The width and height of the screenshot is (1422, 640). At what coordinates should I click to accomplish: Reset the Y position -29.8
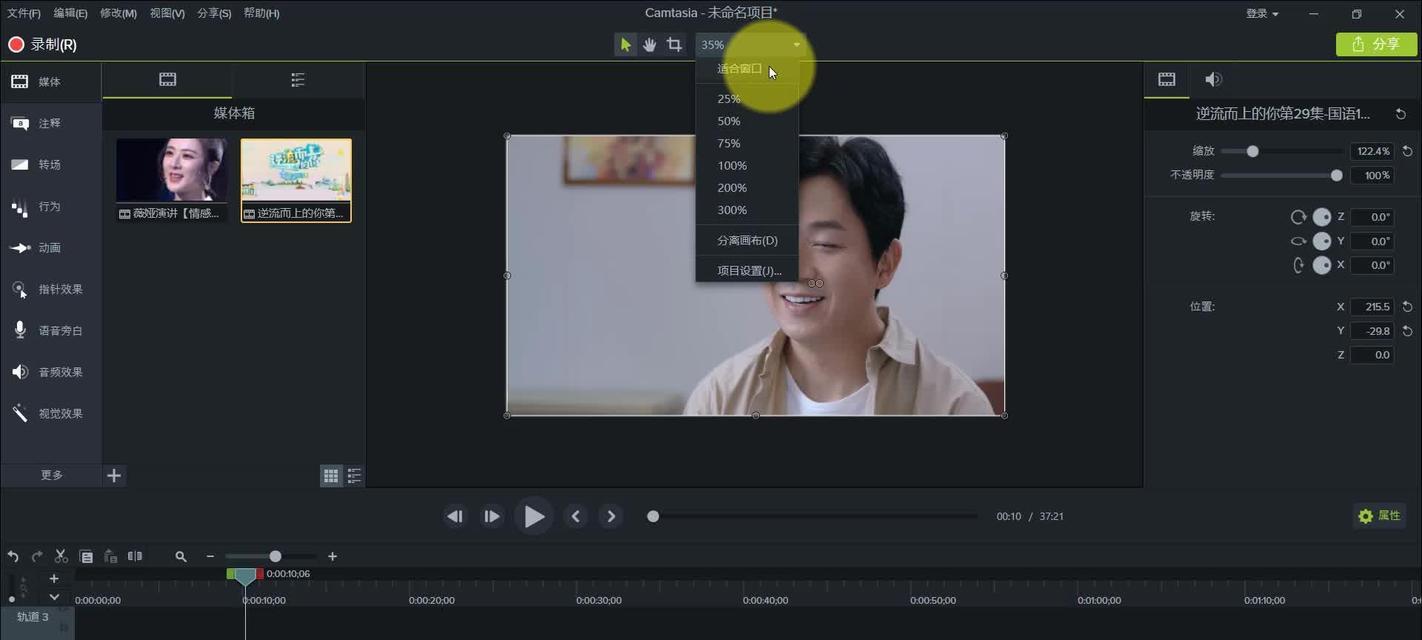1407,331
